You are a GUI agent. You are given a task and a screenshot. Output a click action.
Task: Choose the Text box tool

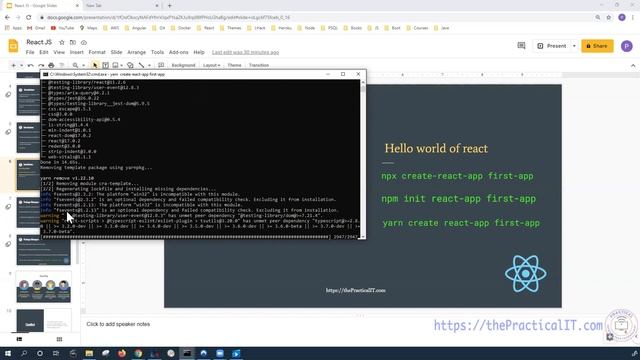tap(105, 65)
